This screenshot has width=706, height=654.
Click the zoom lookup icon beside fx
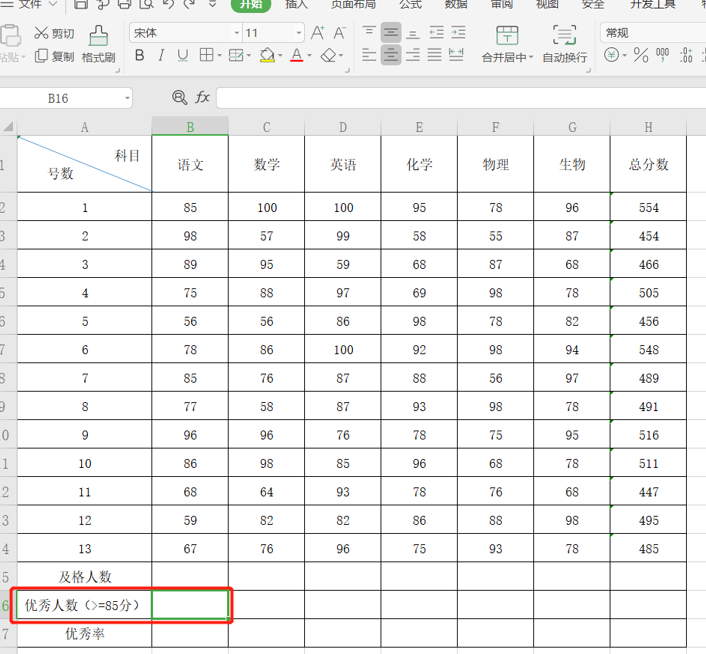coord(180,97)
